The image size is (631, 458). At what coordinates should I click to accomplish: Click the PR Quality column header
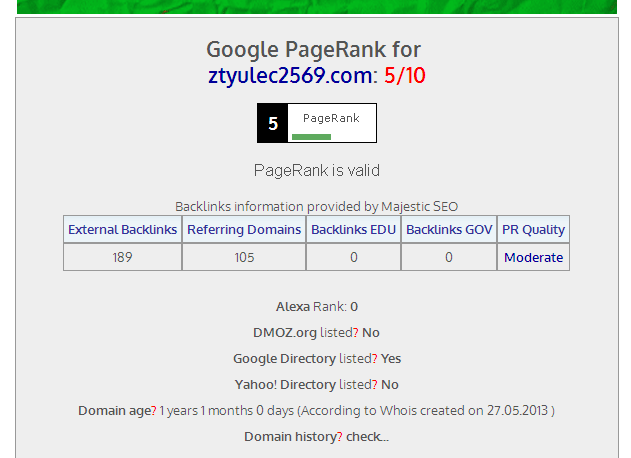click(x=533, y=229)
